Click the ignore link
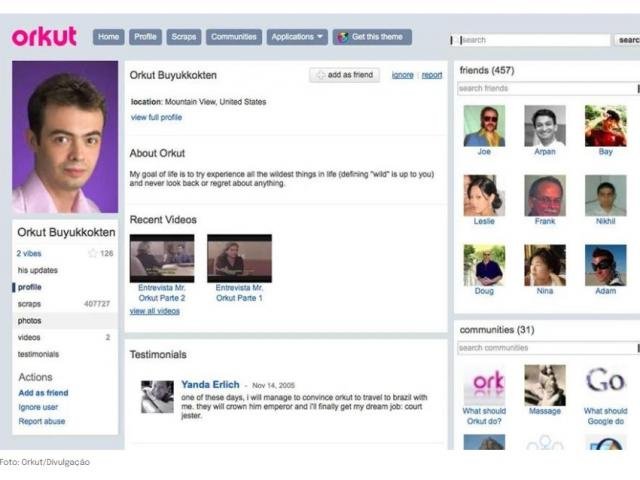The width and height of the screenshot is (640, 480). tap(402, 75)
